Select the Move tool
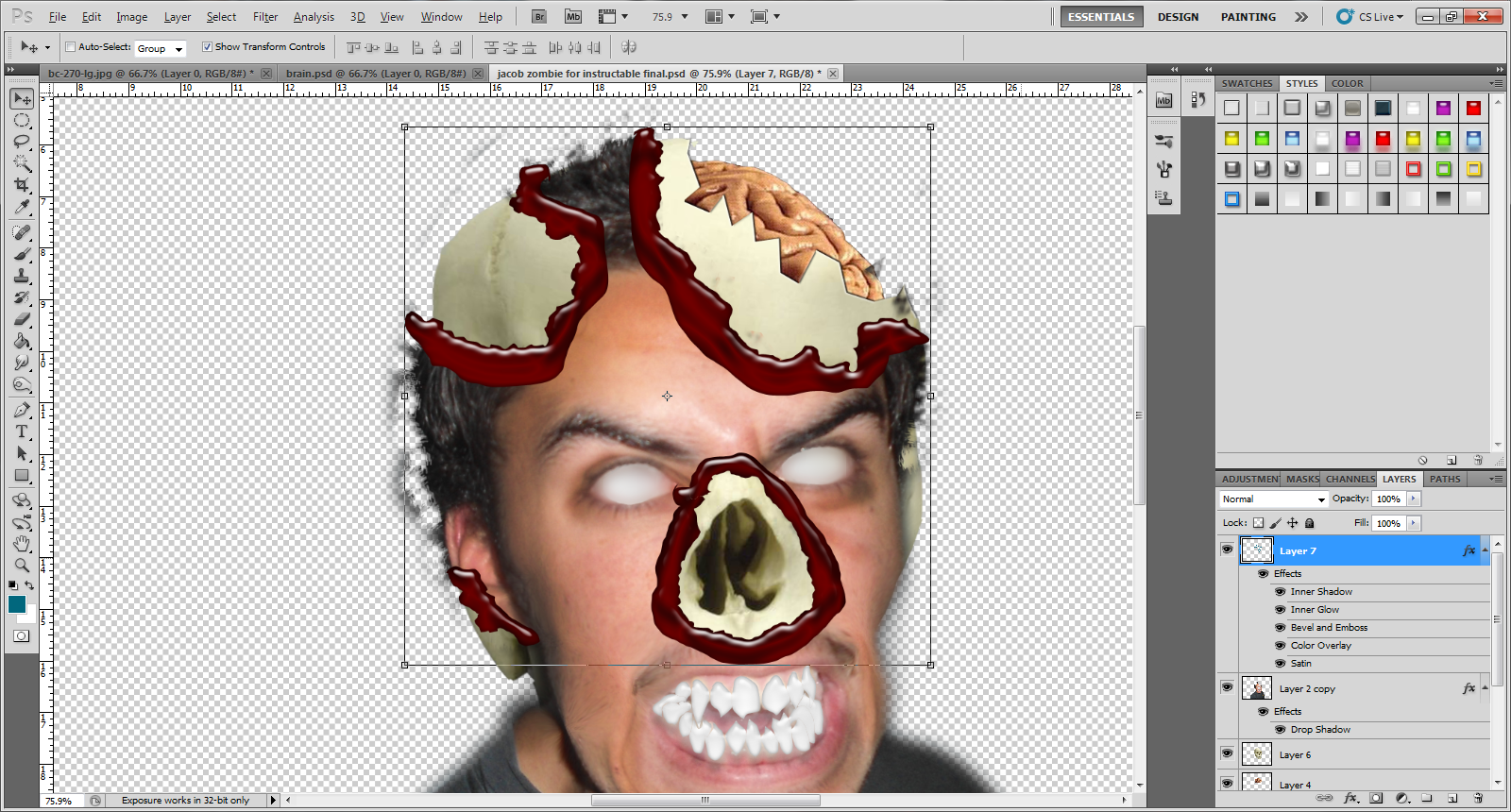Image resolution: width=1511 pixels, height=812 pixels. click(x=22, y=99)
